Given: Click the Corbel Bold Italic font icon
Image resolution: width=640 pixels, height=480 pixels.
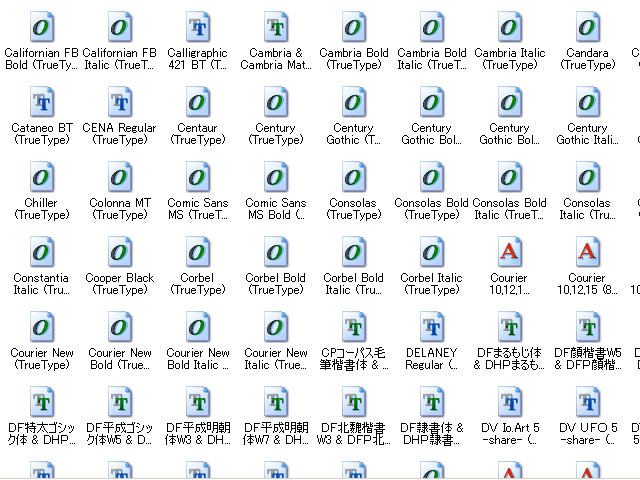Looking at the screenshot, I should [353, 252].
